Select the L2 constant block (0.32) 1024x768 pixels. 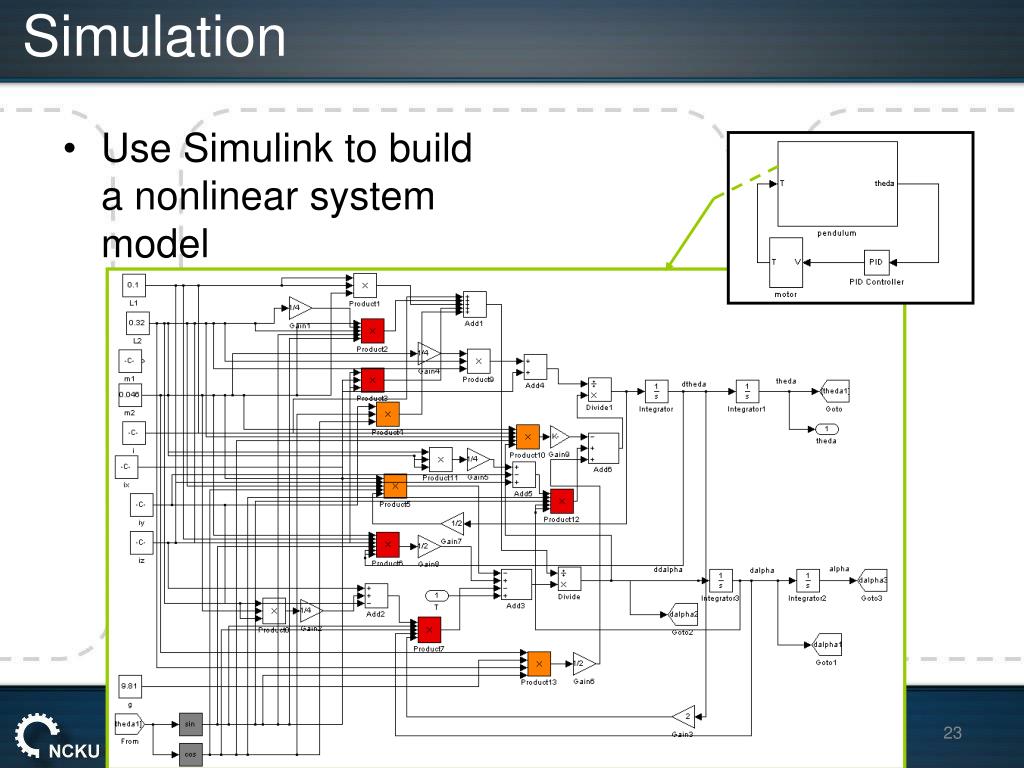point(137,323)
